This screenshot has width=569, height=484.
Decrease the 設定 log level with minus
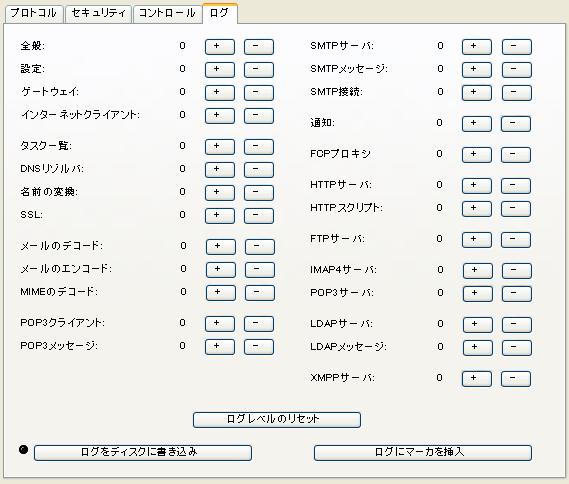258,70
